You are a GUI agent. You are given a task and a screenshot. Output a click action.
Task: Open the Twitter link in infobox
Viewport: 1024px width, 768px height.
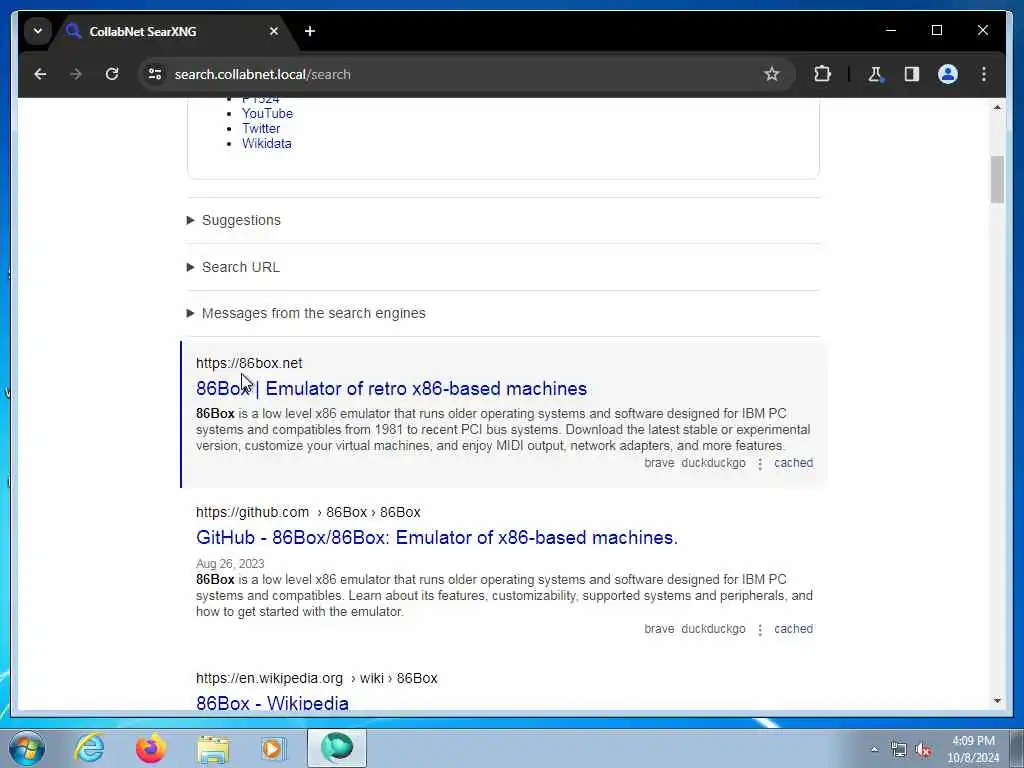tap(261, 129)
